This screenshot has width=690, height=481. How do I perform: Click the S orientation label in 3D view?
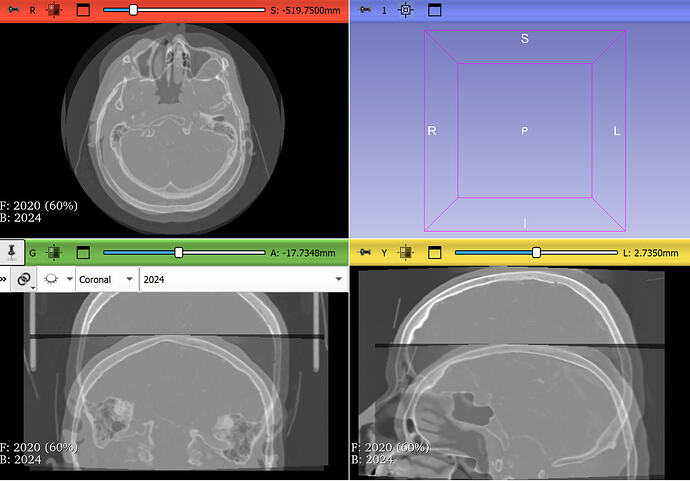[x=524, y=39]
